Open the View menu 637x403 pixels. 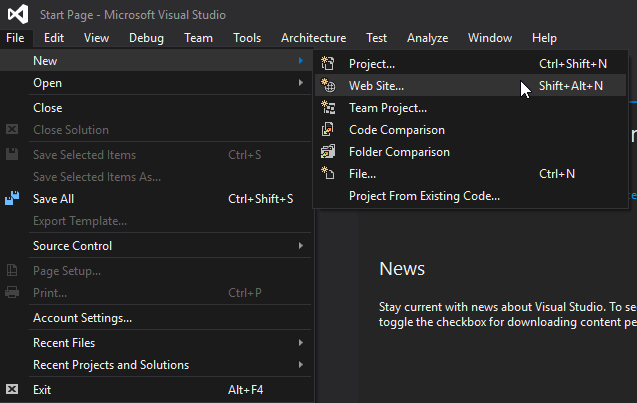(x=96, y=38)
